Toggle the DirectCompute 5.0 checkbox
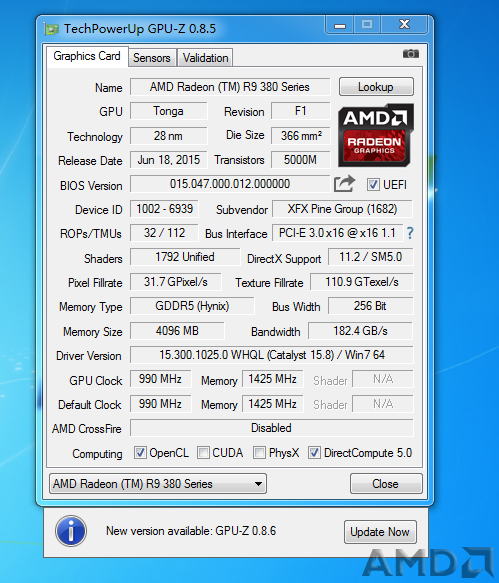 pos(314,453)
